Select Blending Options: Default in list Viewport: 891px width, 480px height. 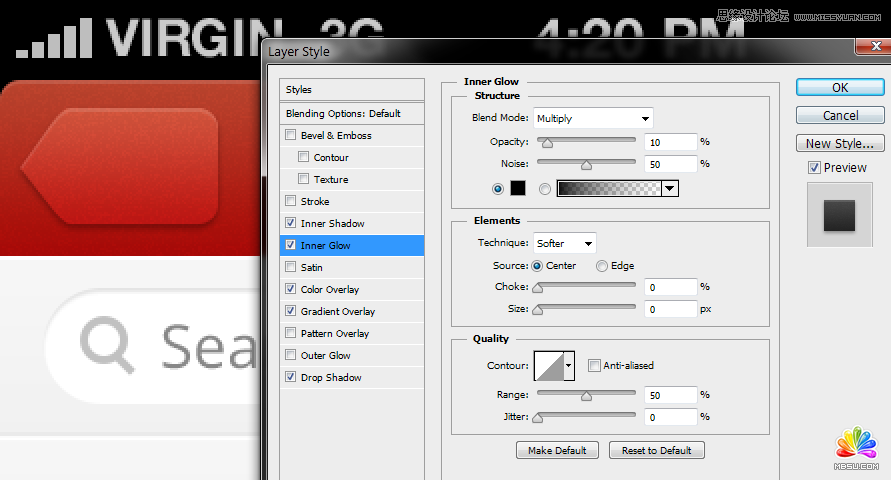click(x=343, y=114)
